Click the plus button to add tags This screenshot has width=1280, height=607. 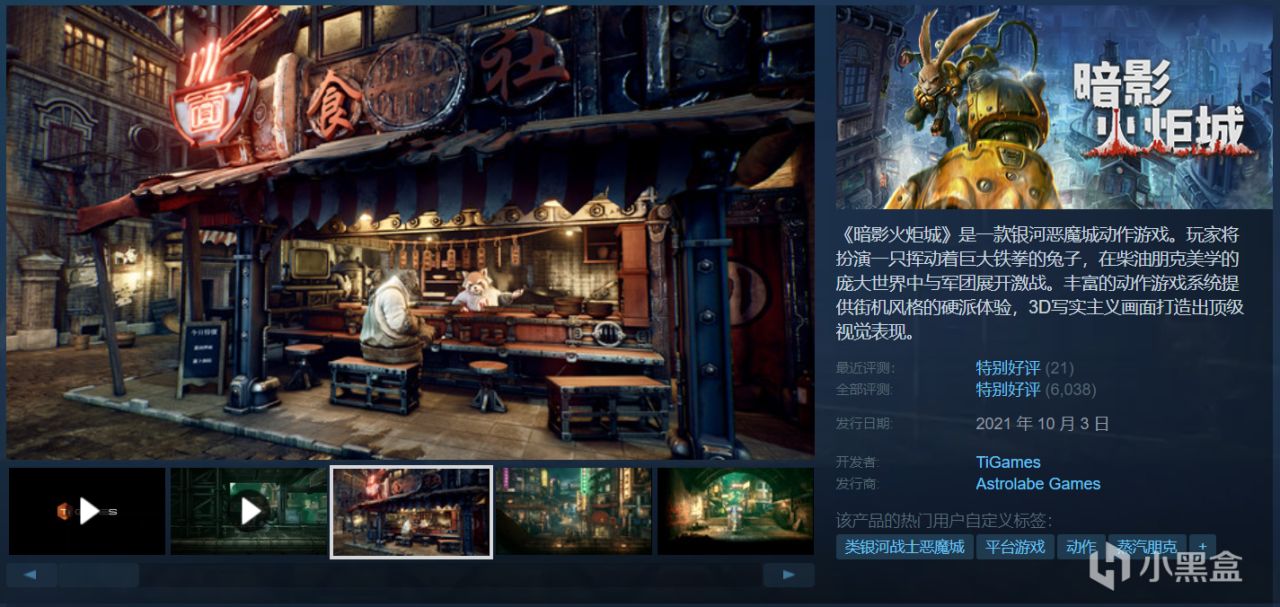pos(1203,547)
